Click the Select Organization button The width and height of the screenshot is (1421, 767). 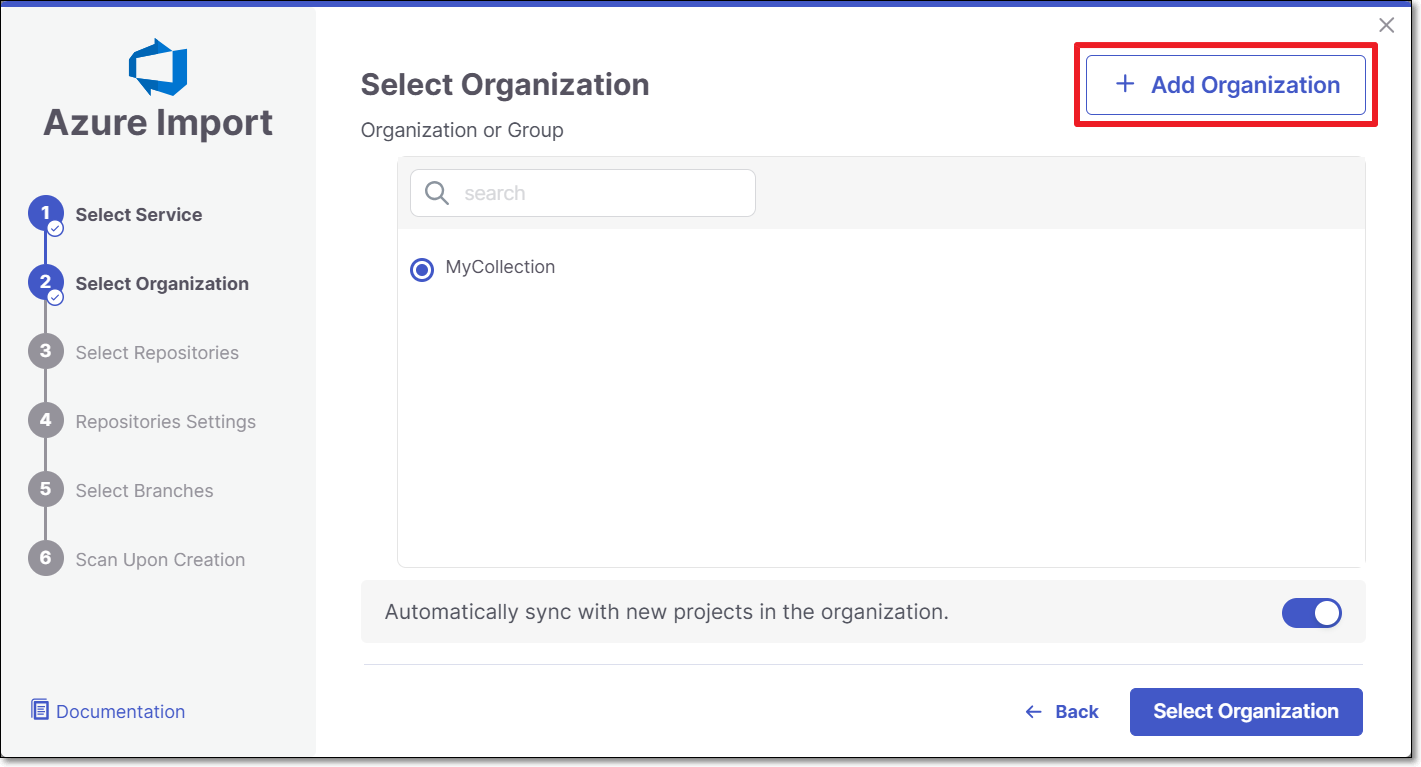1246,712
